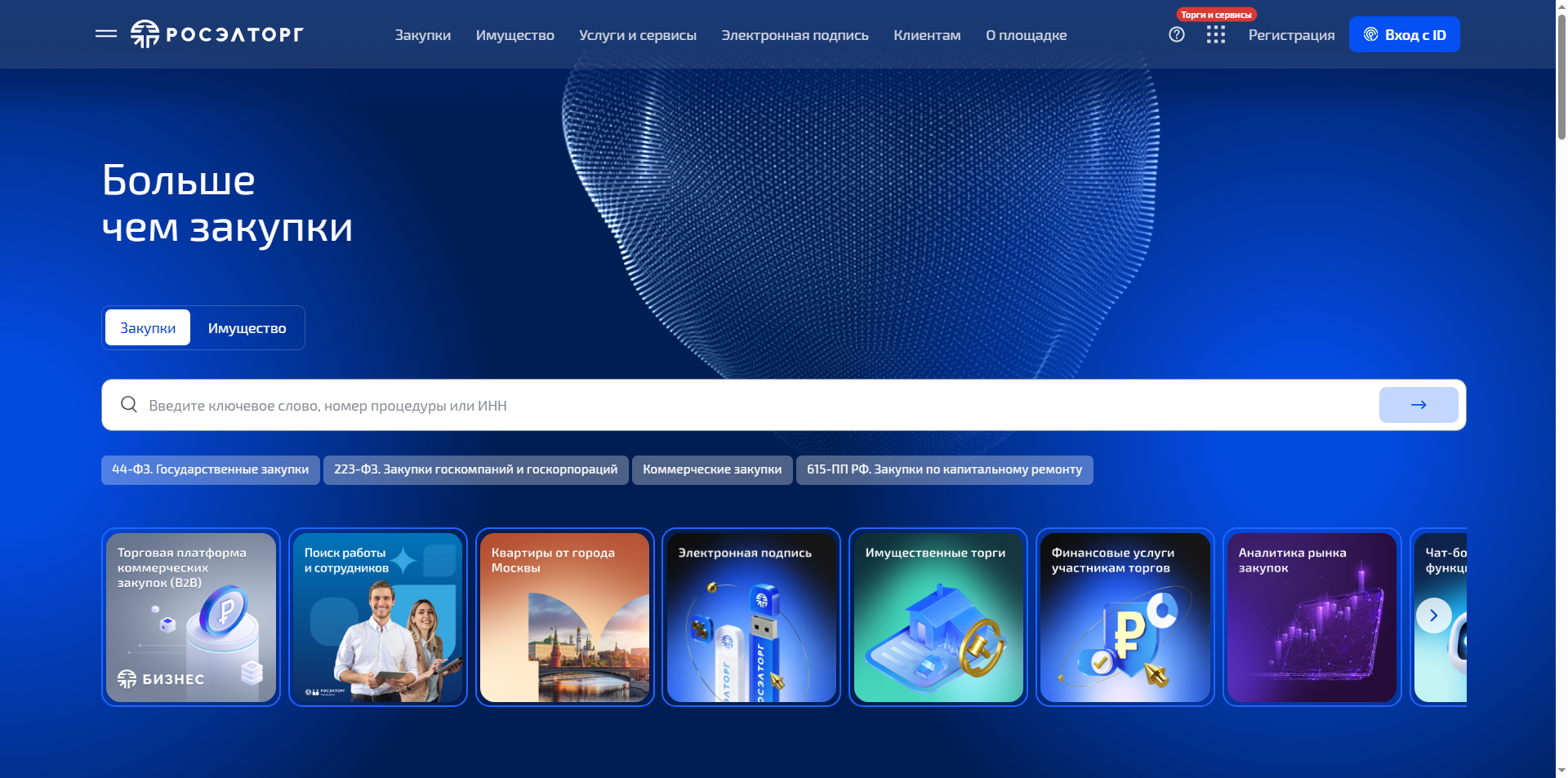
Task: Open Имущество in the top navigation
Action: (x=514, y=35)
